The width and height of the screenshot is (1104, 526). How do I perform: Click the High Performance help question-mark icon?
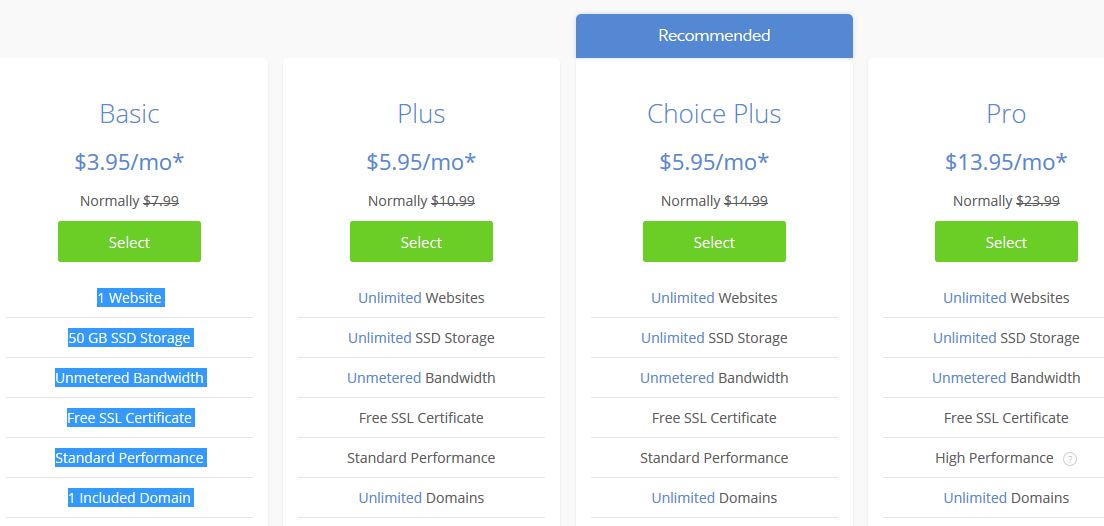tap(1070, 458)
